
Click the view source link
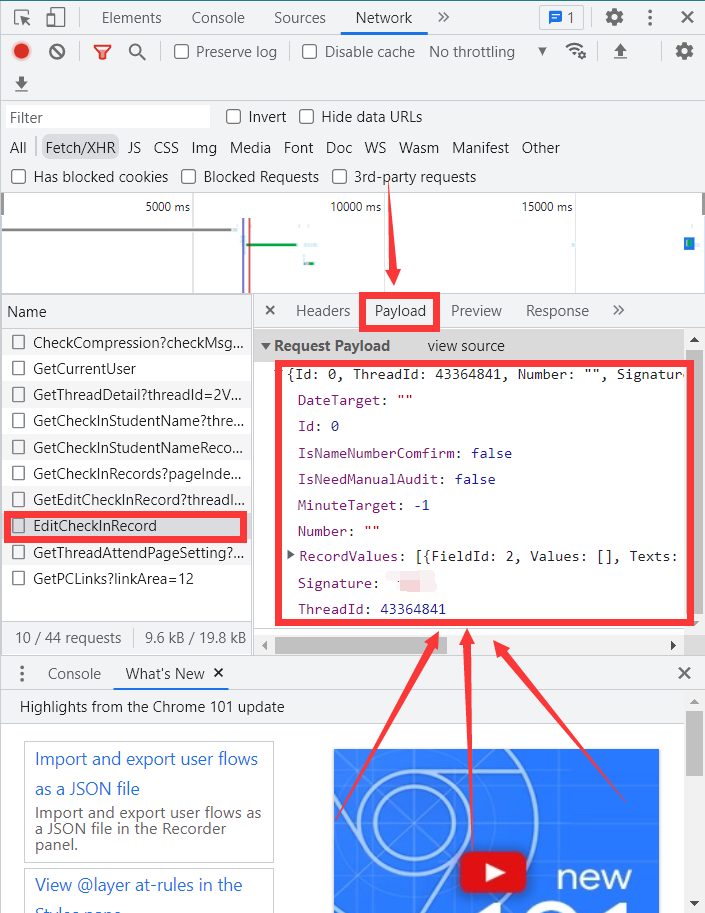466,346
